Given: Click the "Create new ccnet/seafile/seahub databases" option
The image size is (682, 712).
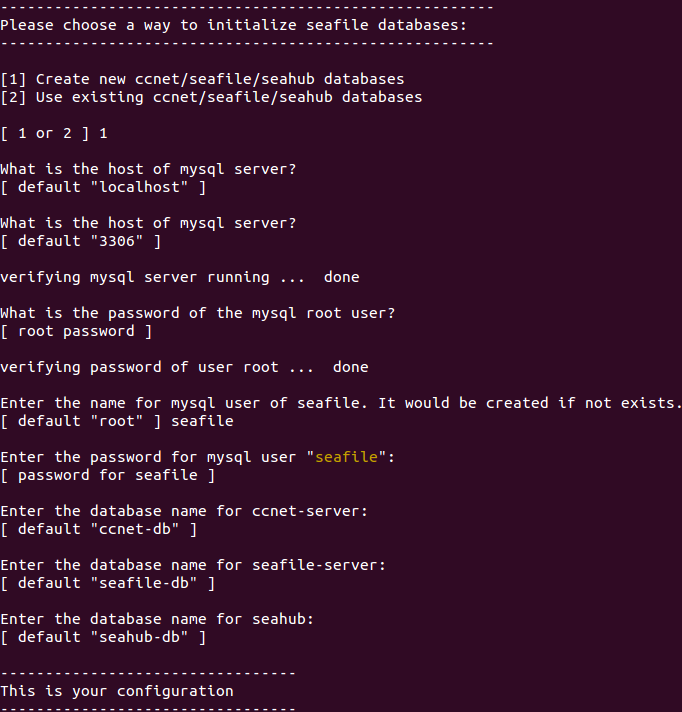Looking at the screenshot, I should pyautogui.click(x=202, y=79).
